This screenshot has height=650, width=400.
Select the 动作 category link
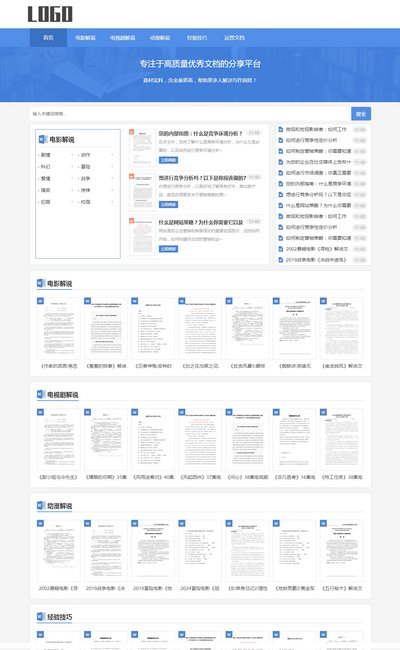pos(85,155)
